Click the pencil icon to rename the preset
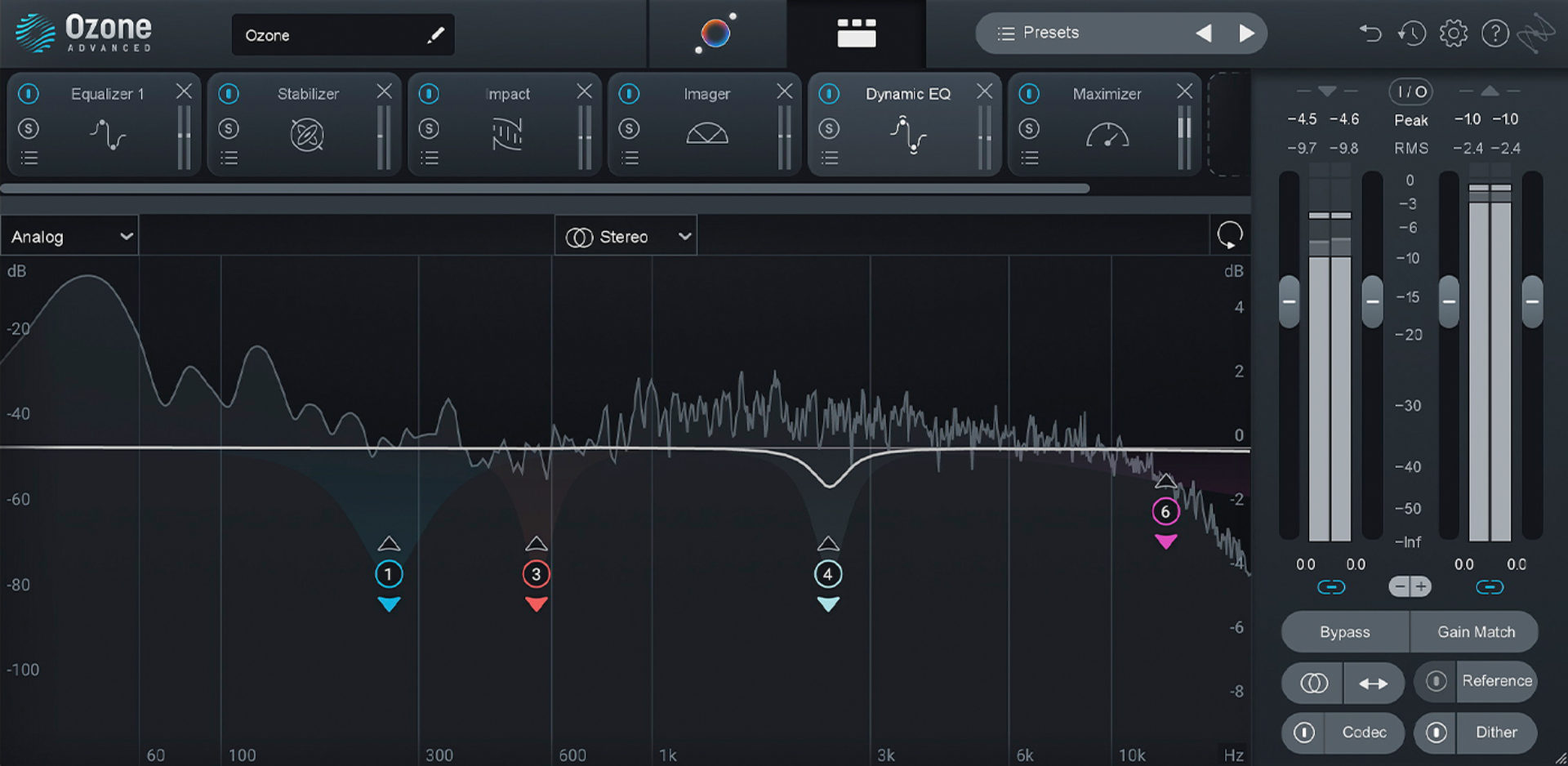The image size is (1568, 766). pos(437,35)
